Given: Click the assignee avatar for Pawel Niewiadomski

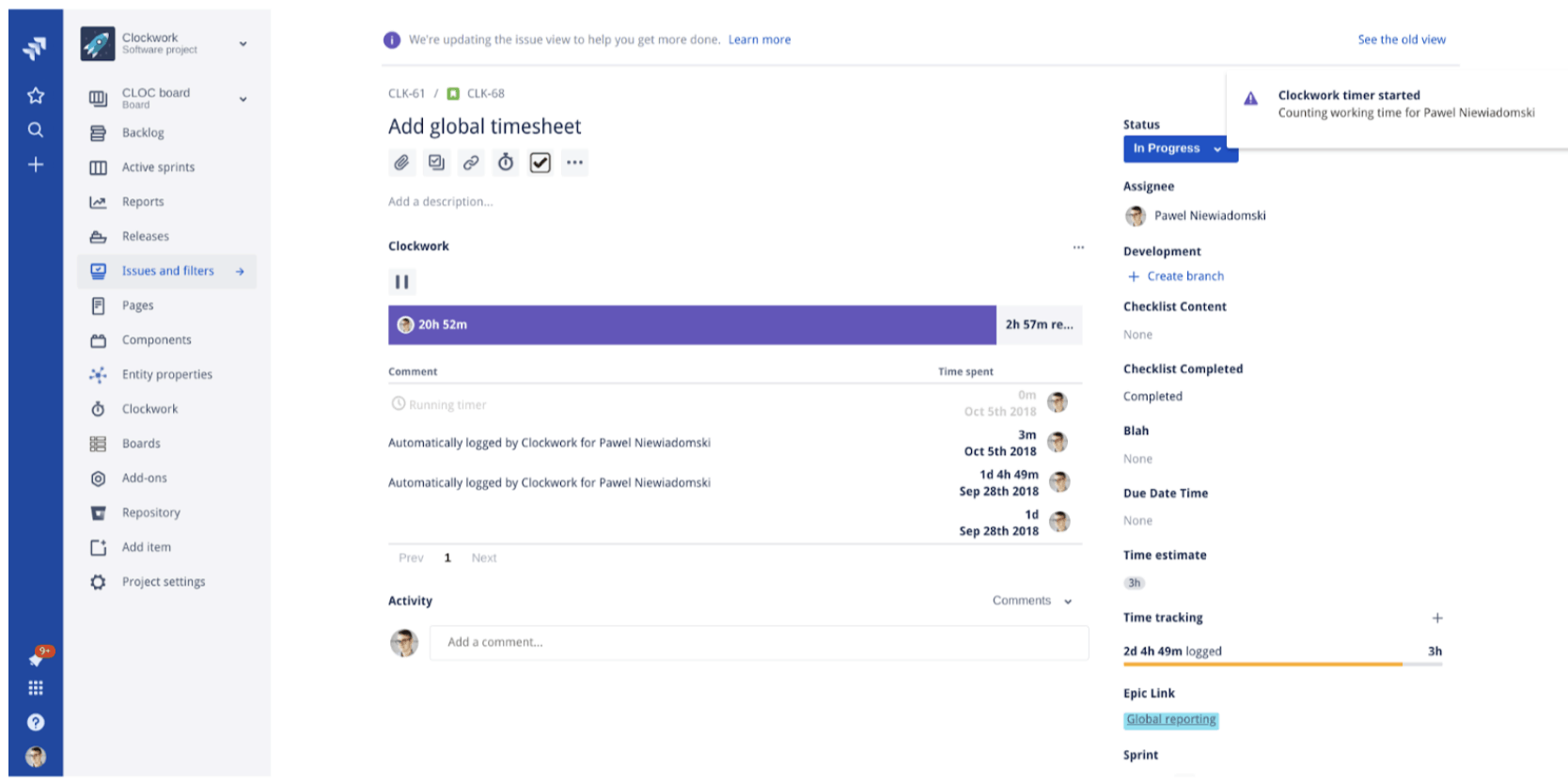Looking at the screenshot, I should (x=1136, y=216).
